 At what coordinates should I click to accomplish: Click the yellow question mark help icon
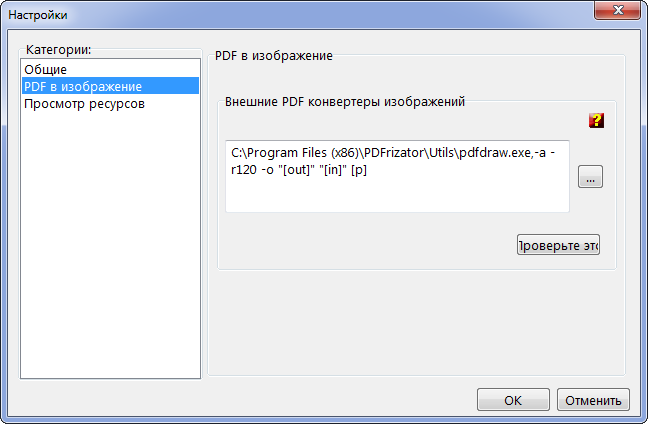click(597, 121)
